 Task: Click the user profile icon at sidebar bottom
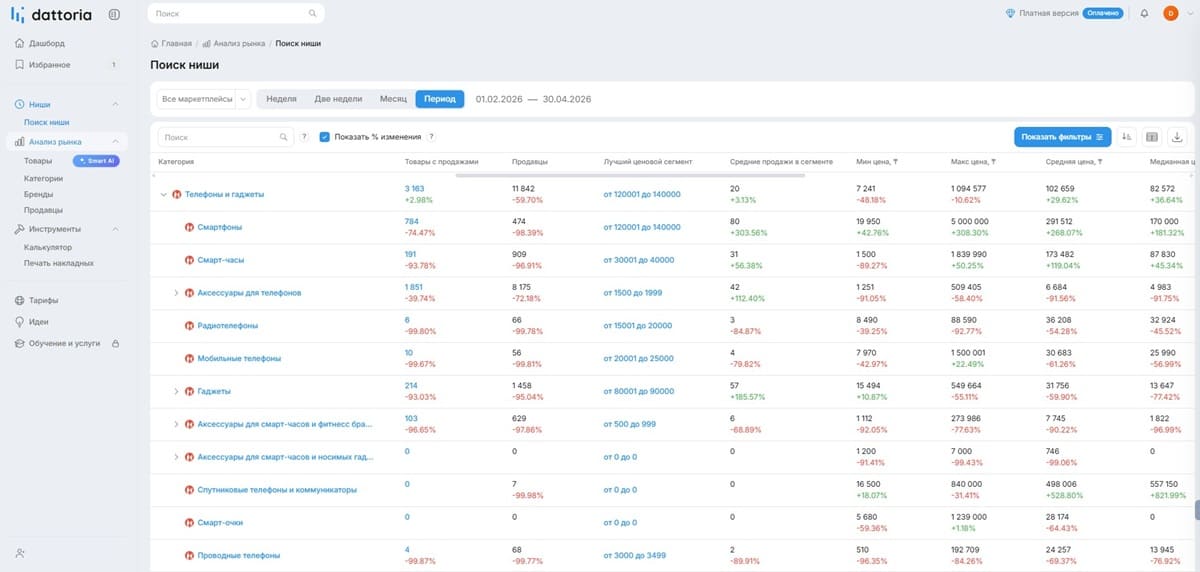click(20, 552)
